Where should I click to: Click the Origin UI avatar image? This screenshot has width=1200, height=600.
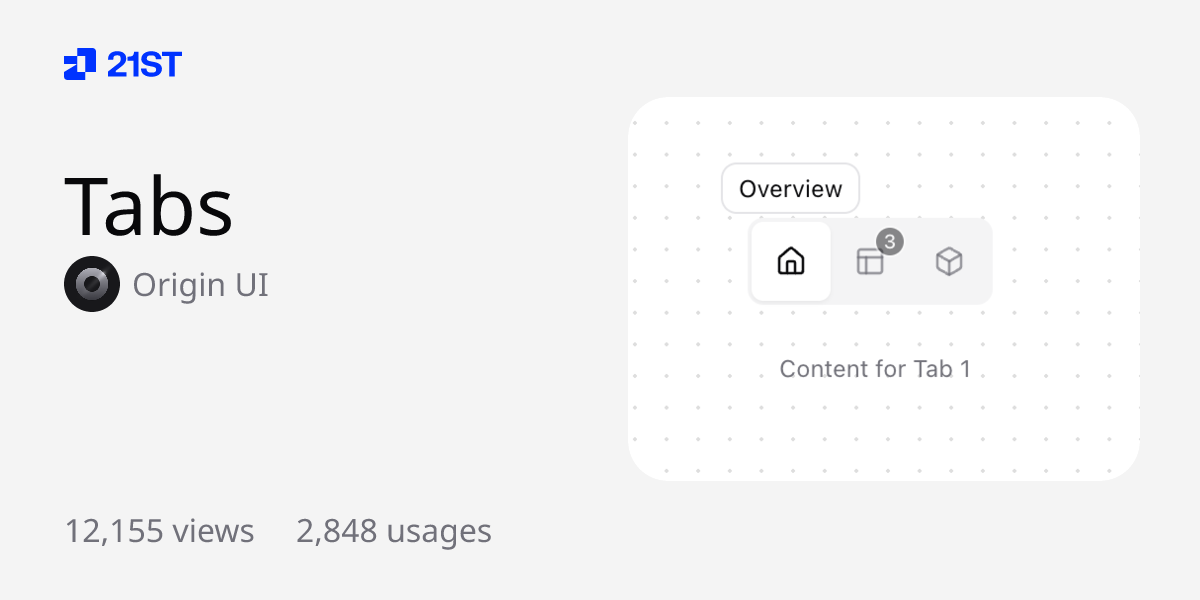point(92,284)
